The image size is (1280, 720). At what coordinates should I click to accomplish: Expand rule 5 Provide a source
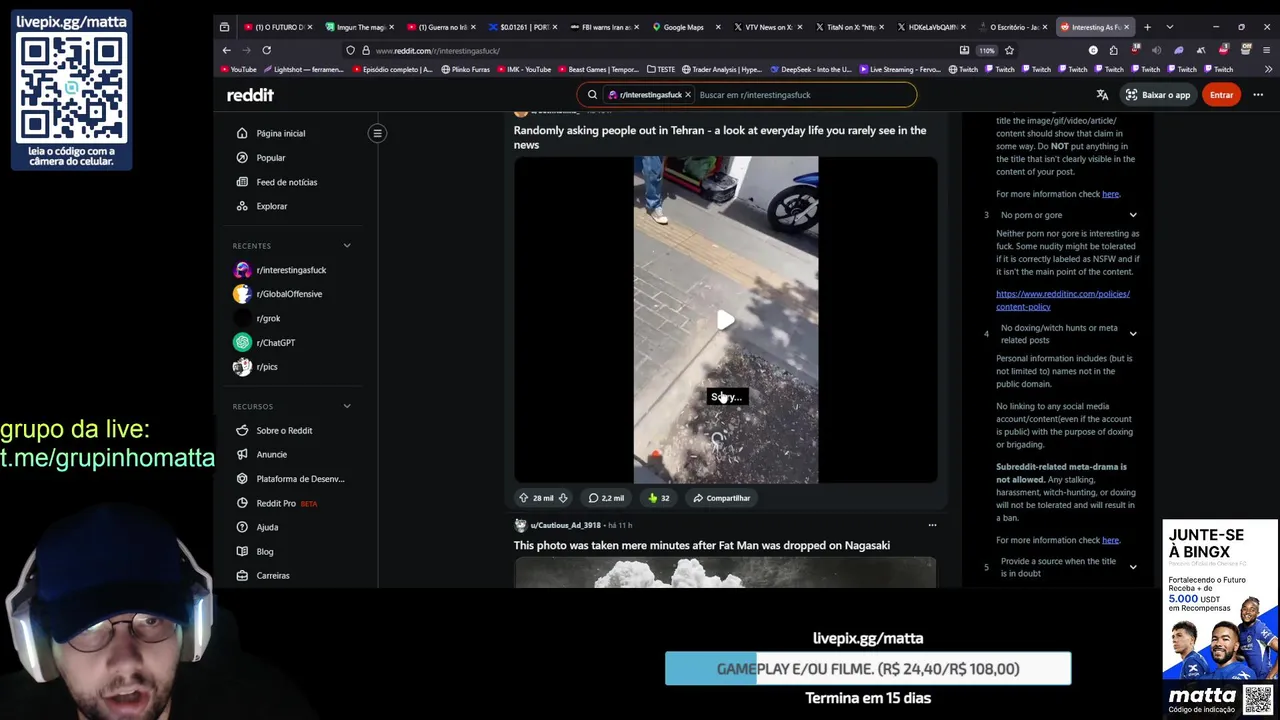coord(1133,567)
